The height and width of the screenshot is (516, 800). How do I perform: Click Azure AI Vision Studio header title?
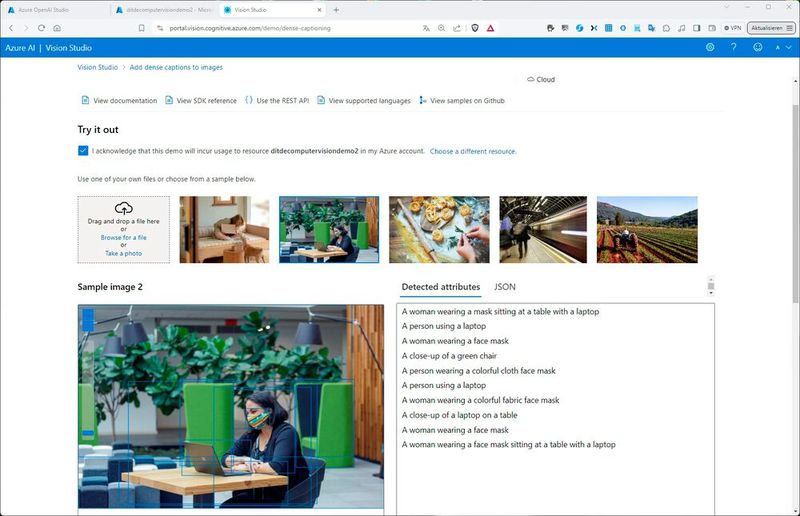[48, 47]
